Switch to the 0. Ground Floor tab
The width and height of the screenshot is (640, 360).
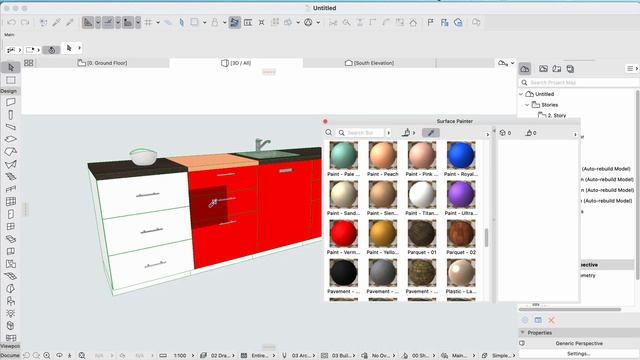point(102,63)
